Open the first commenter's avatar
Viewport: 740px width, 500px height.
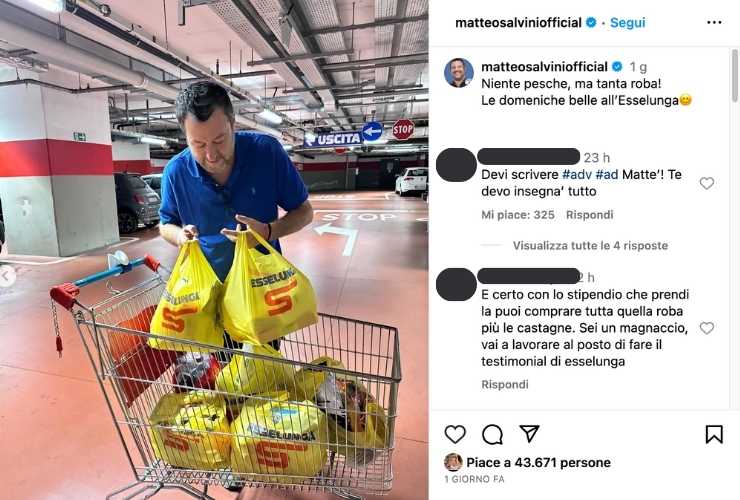[456, 165]
